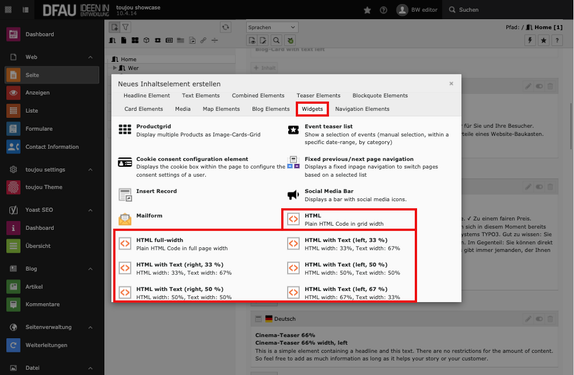Click the BW editor user avatar
The image size is (574, 375).
click(x=402, y=10)
